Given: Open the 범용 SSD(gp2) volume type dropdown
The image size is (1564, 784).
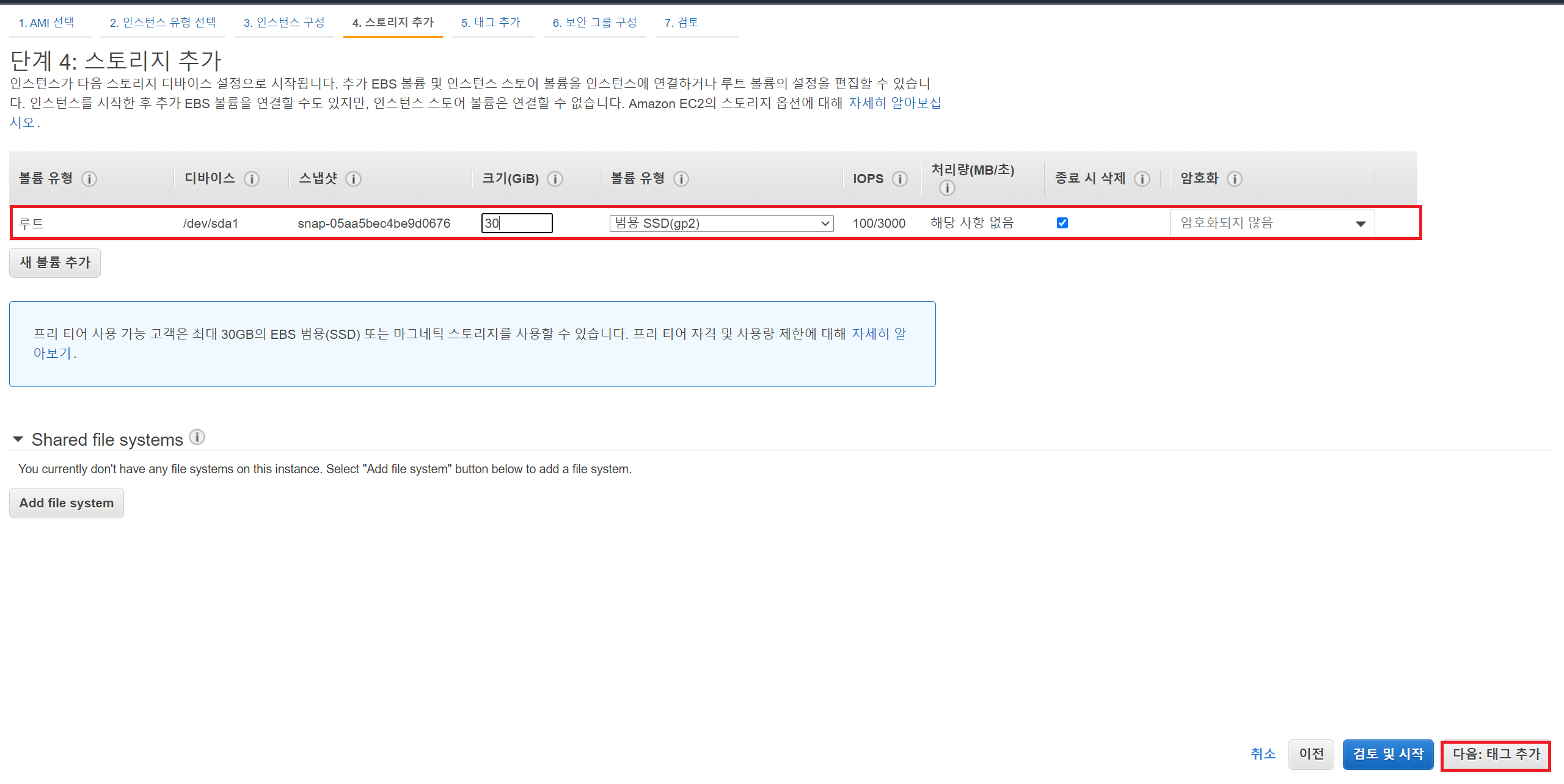Looking at the screenshot, I should pyautogui.click(x=721, y=223).
